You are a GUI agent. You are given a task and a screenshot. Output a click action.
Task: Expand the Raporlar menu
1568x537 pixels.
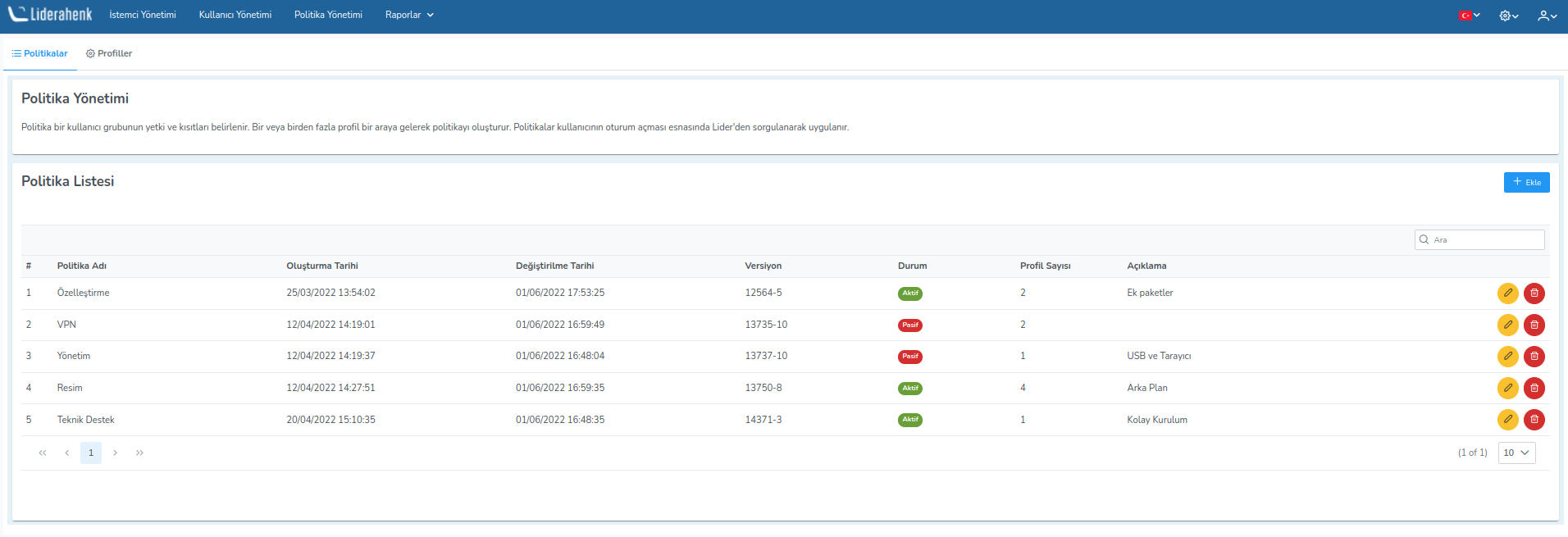409,15
